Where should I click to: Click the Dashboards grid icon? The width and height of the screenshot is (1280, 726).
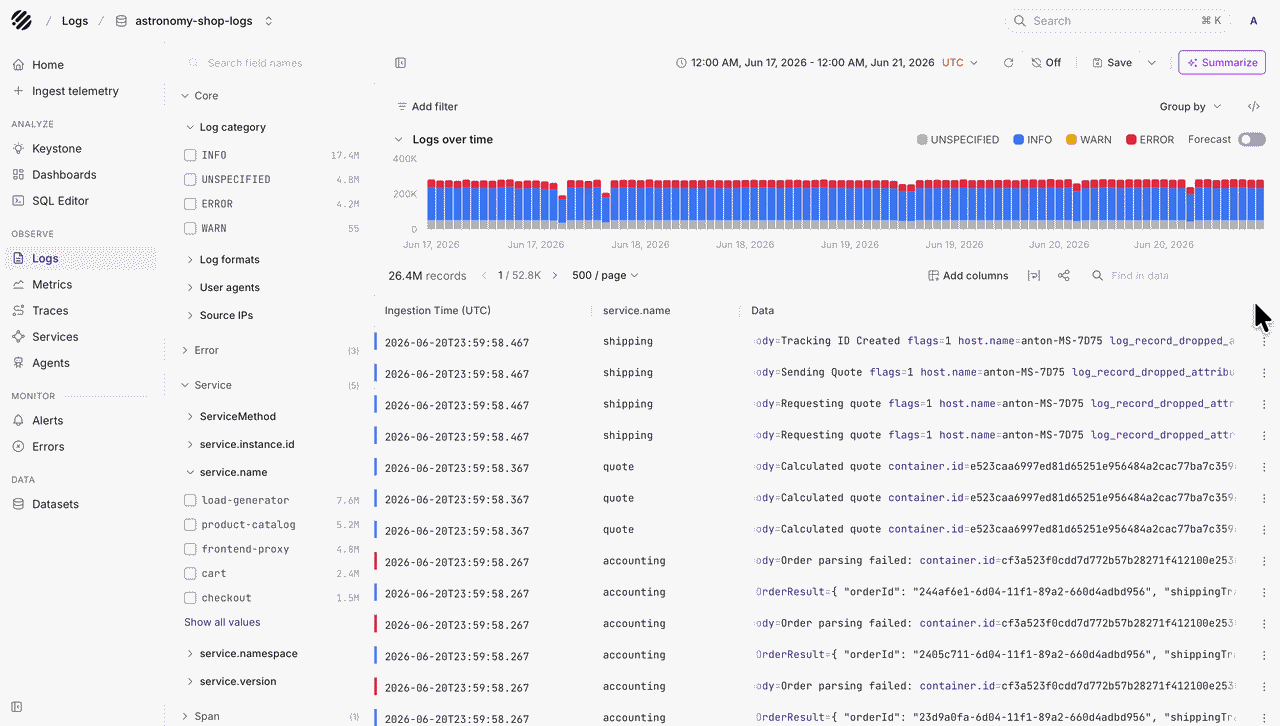18,175
